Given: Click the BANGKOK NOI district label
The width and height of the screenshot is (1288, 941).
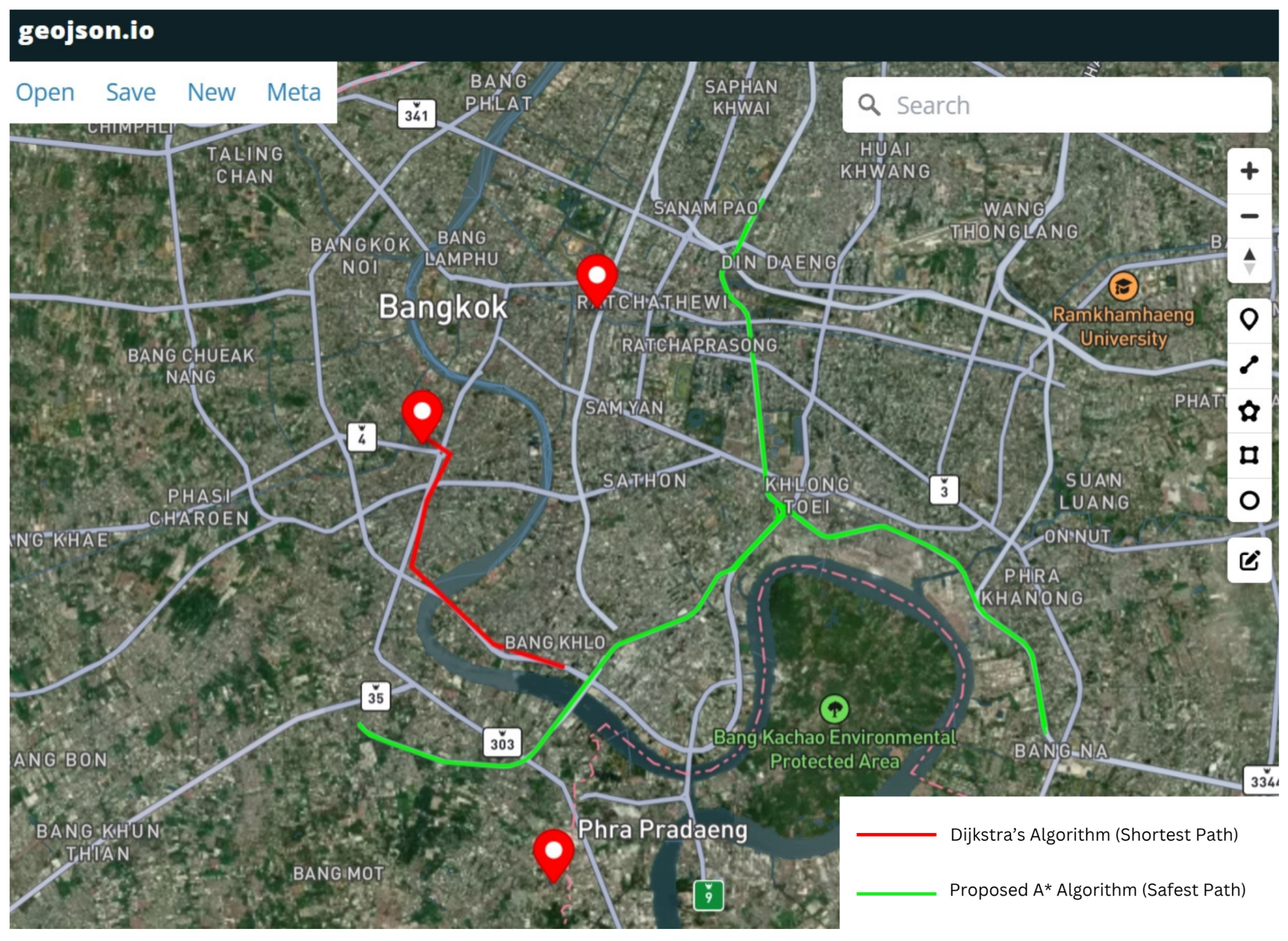Looking at the screenshot, I should [x=360, y=256].
